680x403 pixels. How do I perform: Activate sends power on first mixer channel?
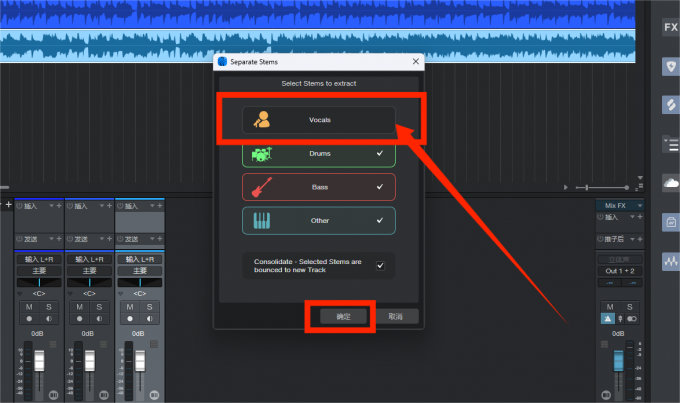(19, 239)
